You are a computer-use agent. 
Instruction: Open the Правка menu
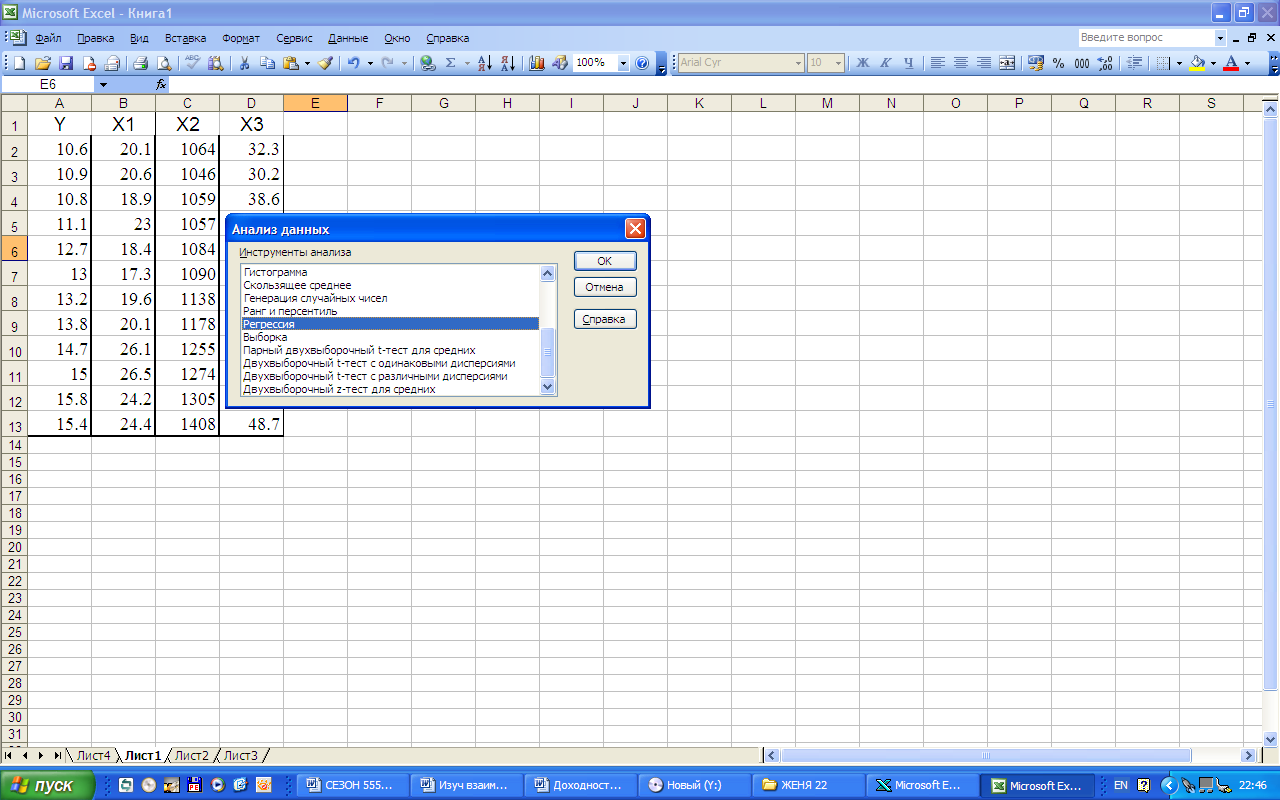96,38
